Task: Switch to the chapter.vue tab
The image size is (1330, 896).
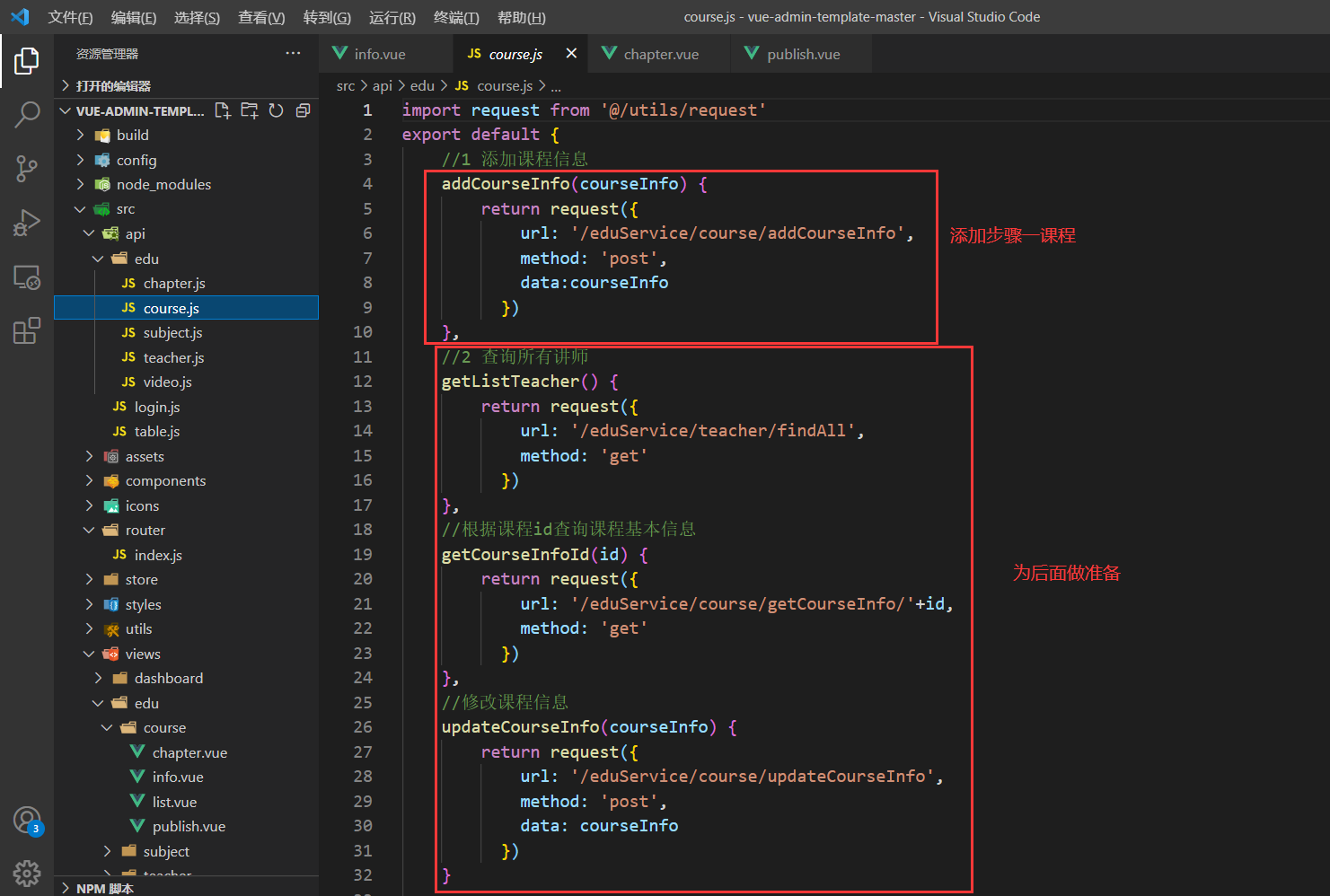Action: [x=660, y=54]
